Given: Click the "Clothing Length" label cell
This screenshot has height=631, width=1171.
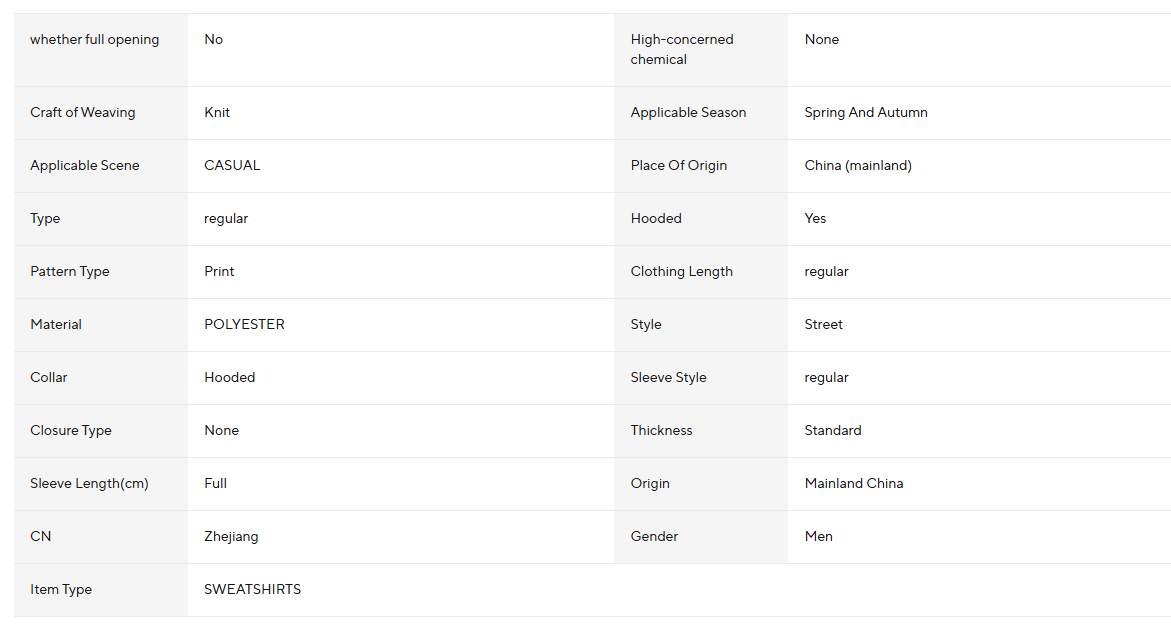Looking at the screenshot, I should [681, 272].
